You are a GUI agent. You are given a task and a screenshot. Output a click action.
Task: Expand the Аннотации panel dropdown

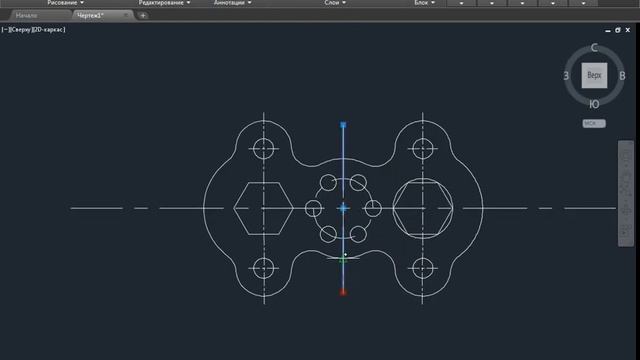coord(232,3)
